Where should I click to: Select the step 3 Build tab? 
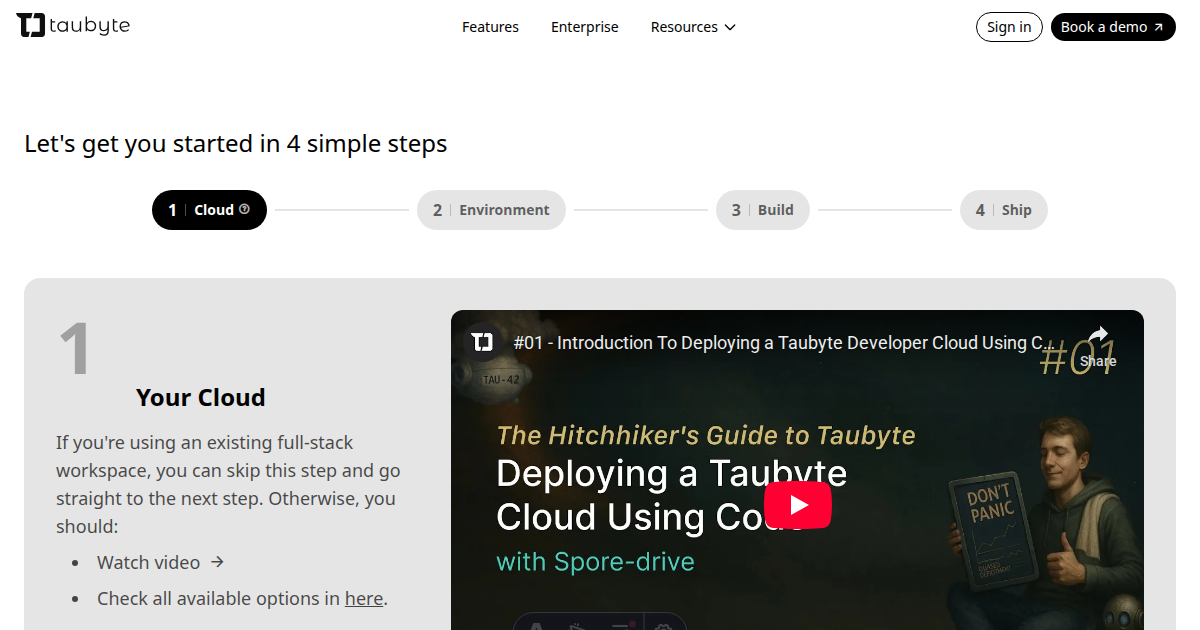[763, 210]
